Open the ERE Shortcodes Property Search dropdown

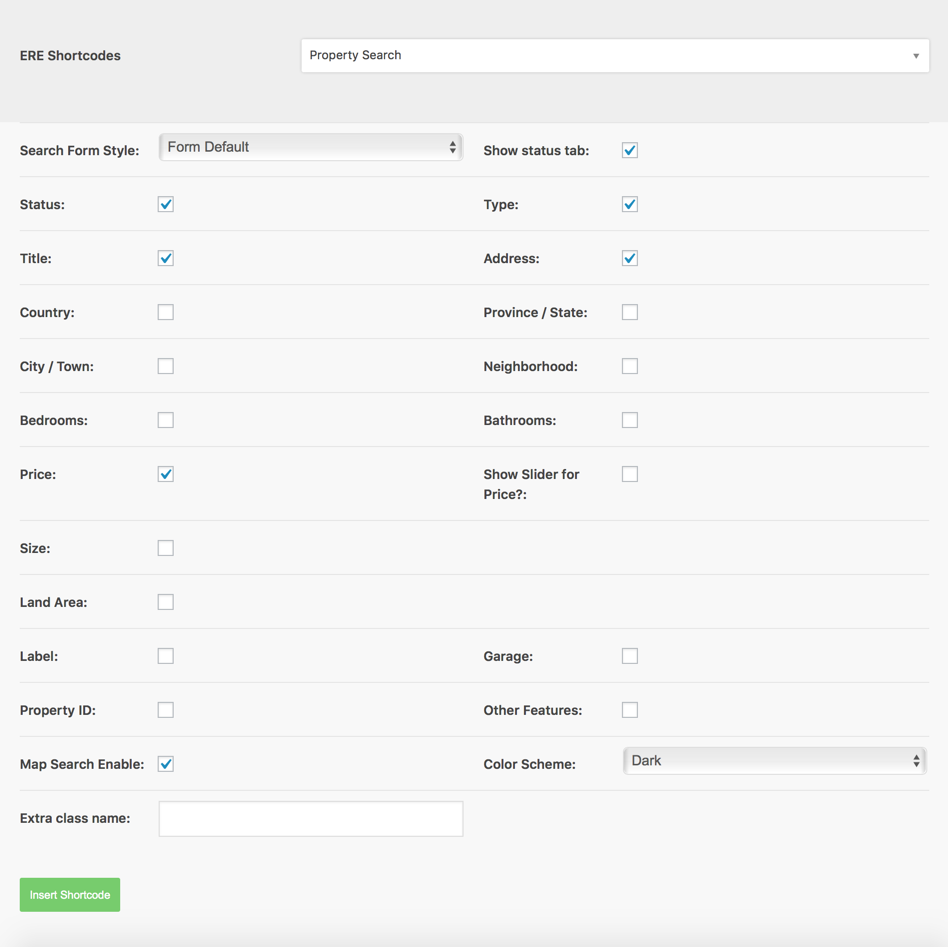[615, 56]
